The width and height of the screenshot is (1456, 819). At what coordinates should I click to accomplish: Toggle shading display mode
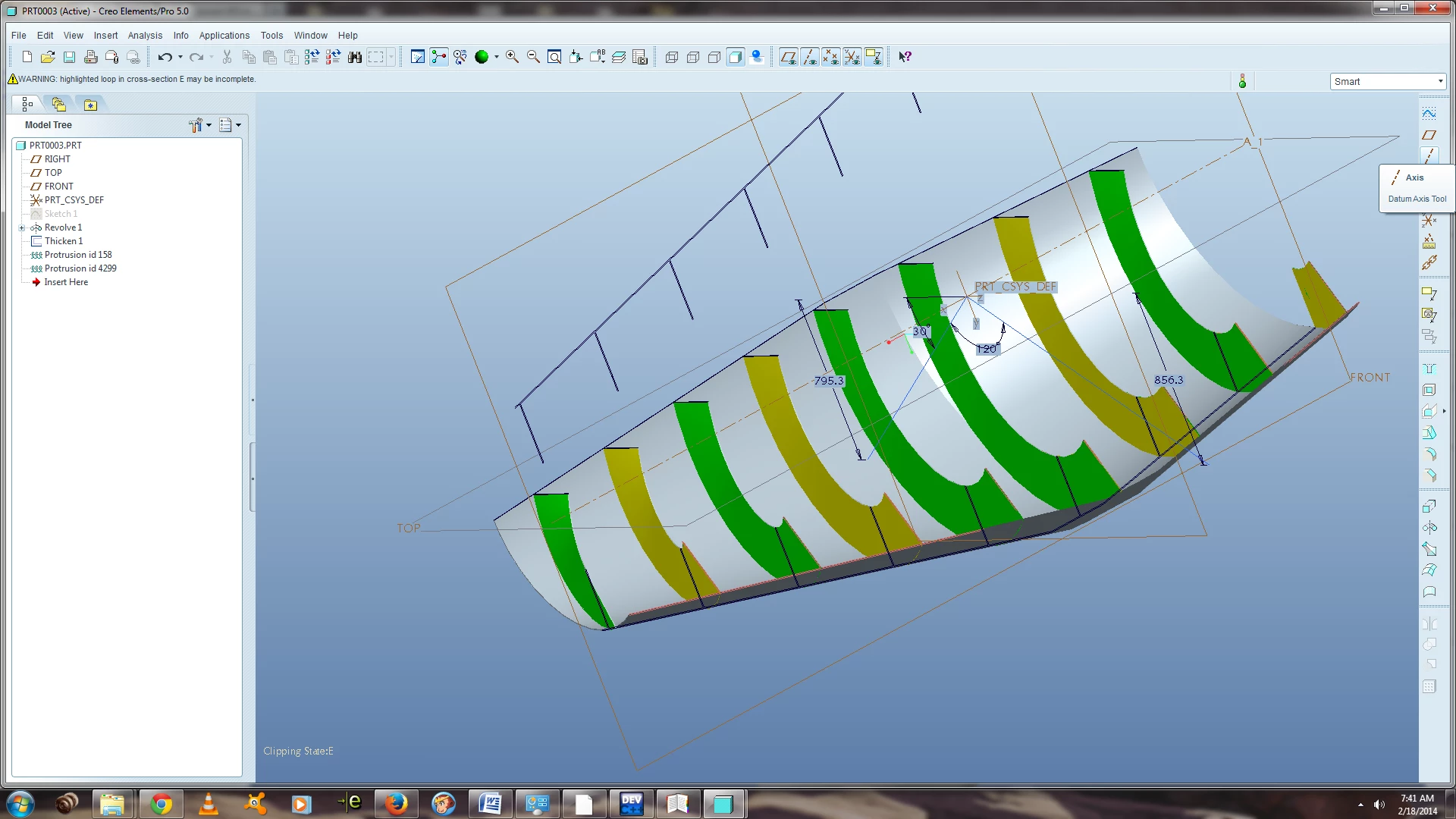[x=735, y=57]
